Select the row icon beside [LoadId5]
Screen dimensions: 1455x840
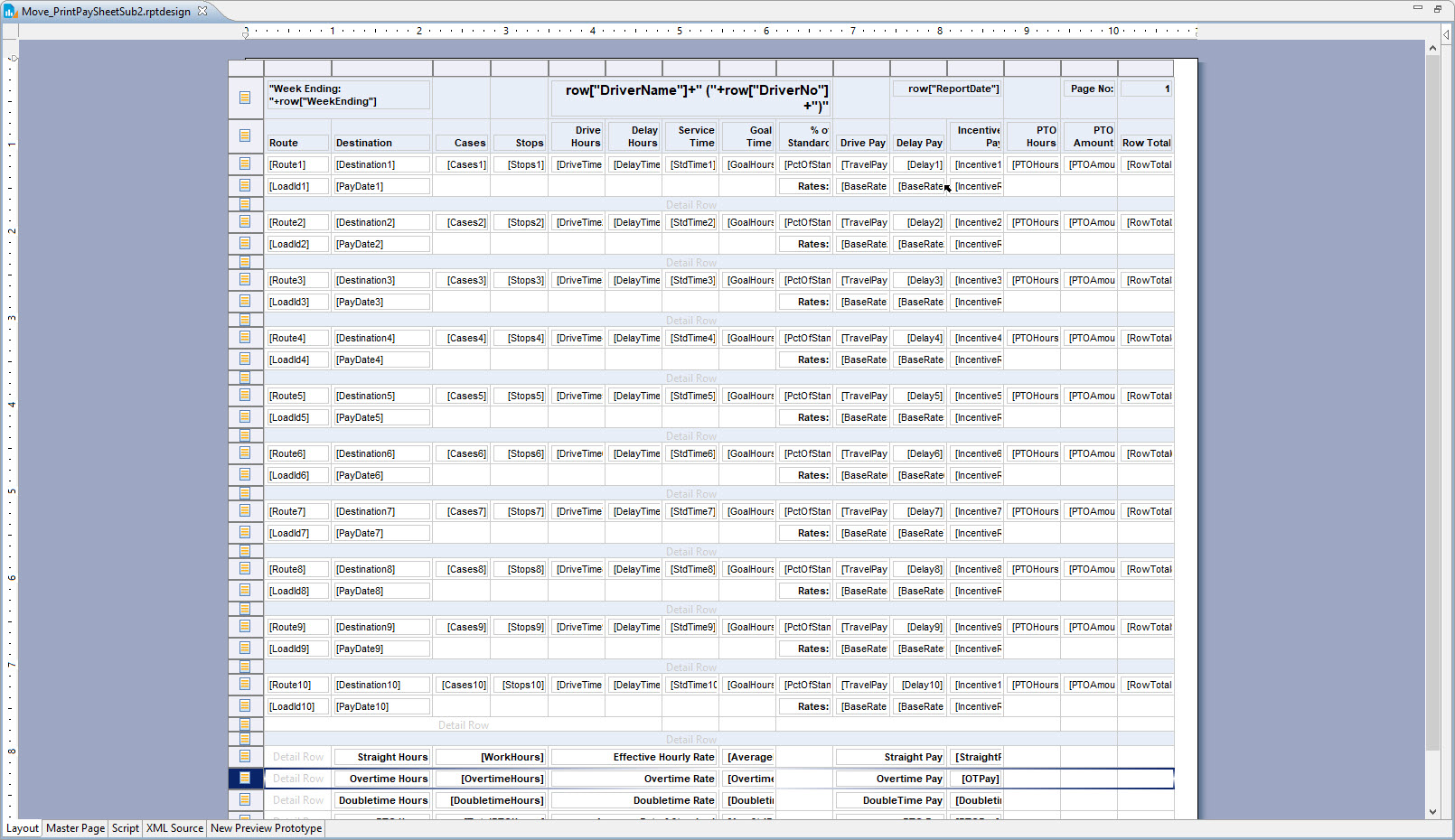245,416
